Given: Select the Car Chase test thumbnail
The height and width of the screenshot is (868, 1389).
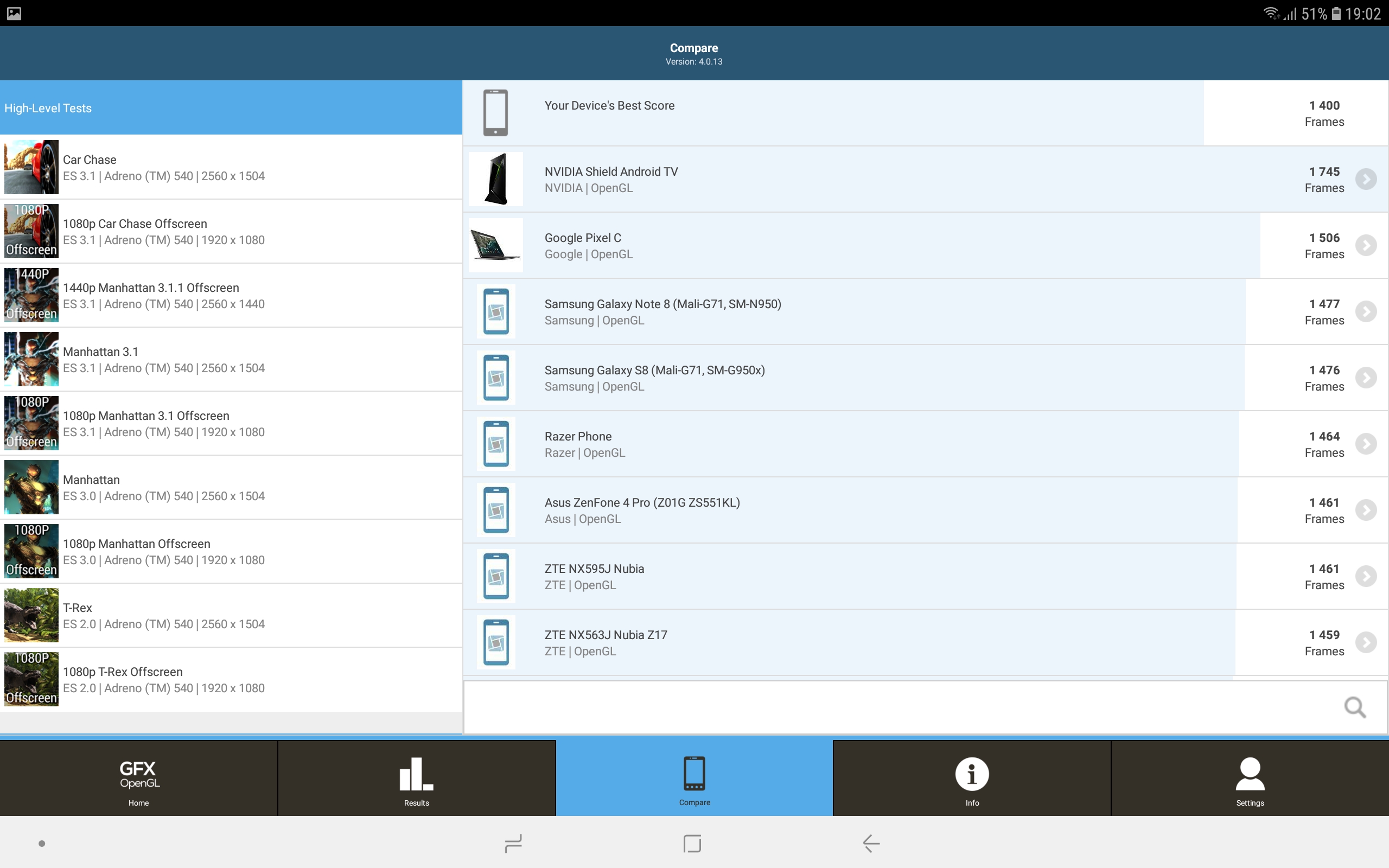Looking at the screenshot, I should click(31, 167).
